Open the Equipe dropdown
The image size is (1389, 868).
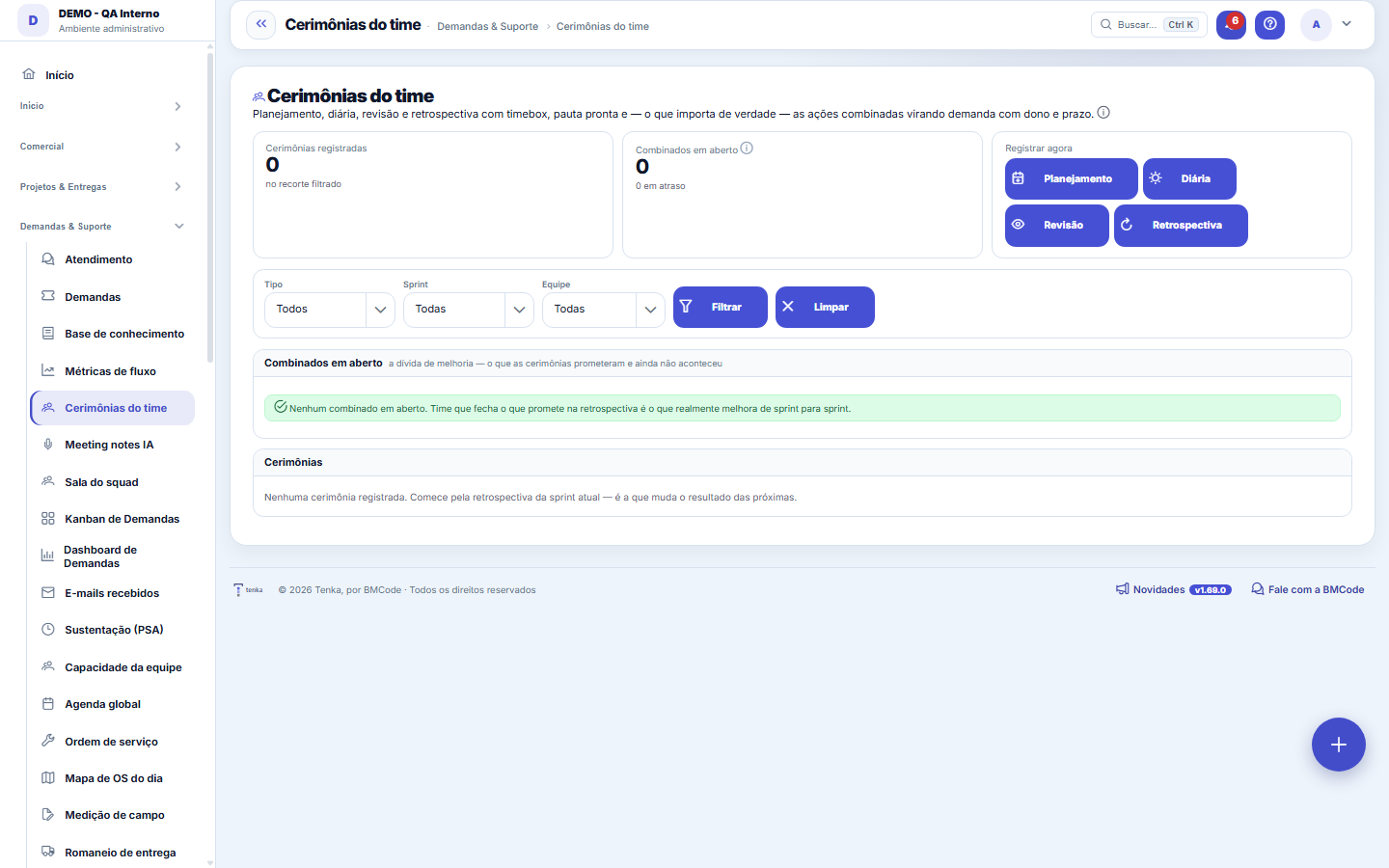pos(603,310)
